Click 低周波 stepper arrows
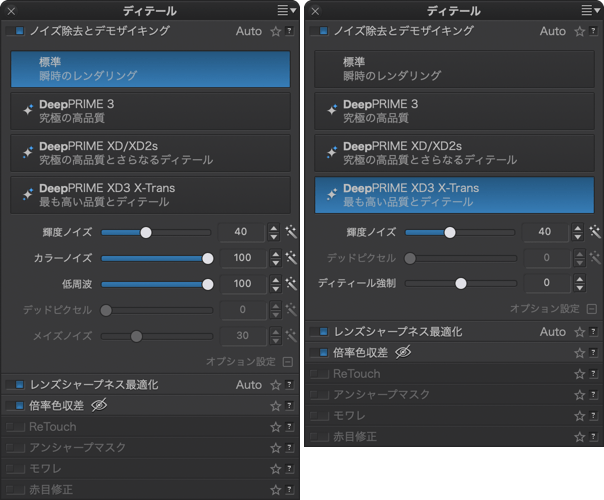604x500 pixels. (x=275, y=284)
